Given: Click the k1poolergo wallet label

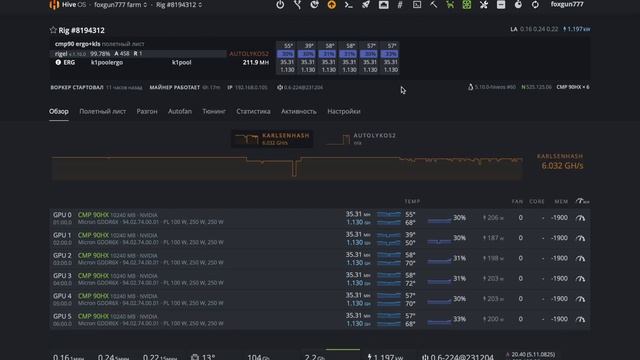Looking at the screenshot, I should (107, 62).
